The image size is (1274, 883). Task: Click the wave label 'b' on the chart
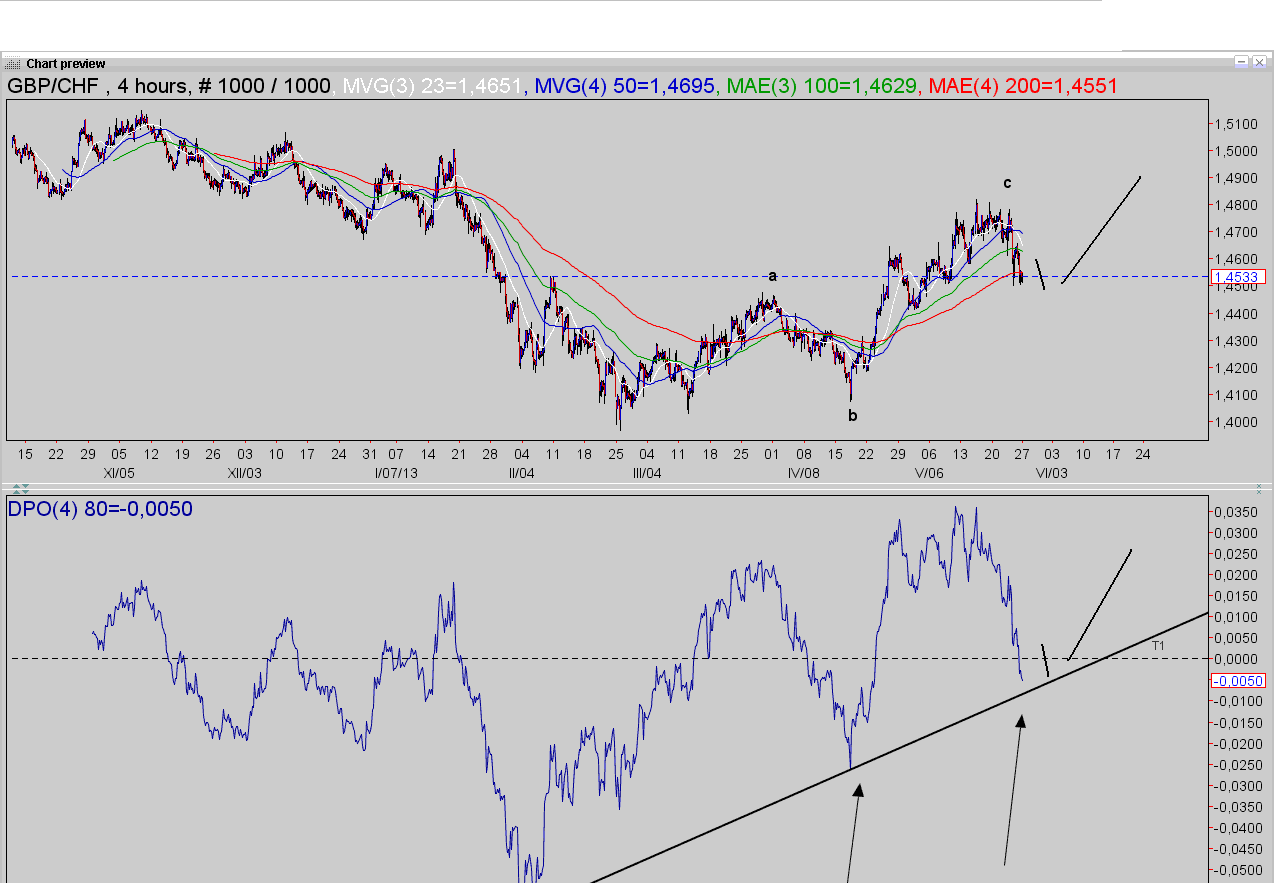853,415
